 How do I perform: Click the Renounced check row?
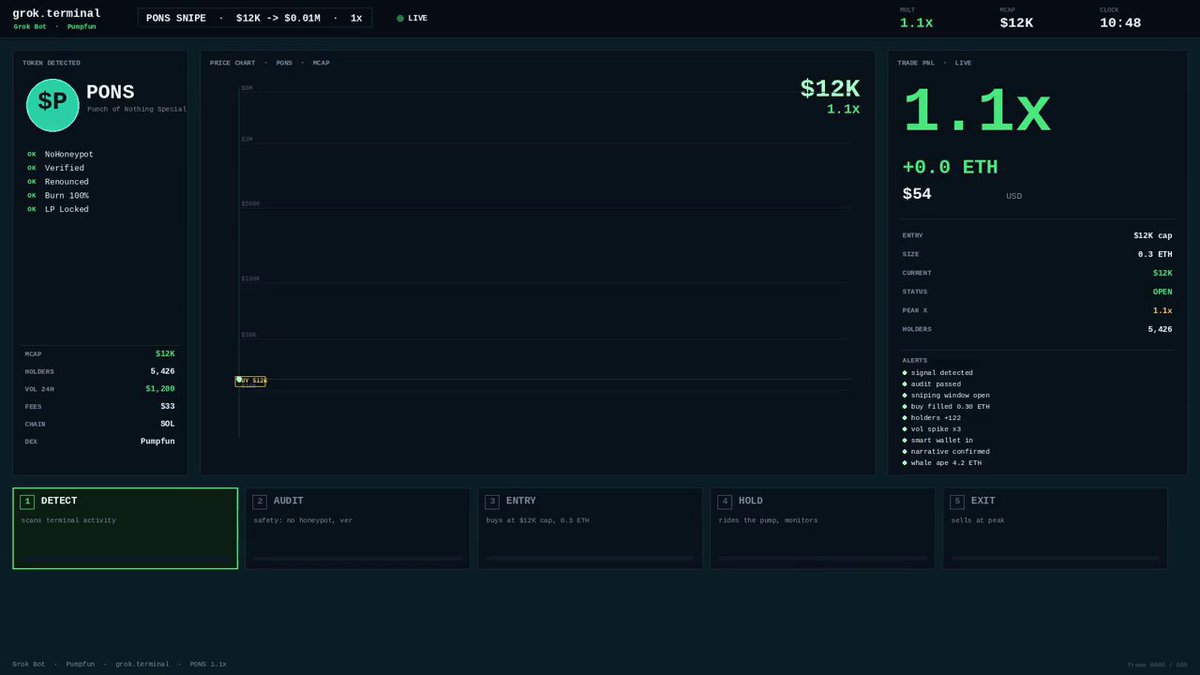coord(58,182)
